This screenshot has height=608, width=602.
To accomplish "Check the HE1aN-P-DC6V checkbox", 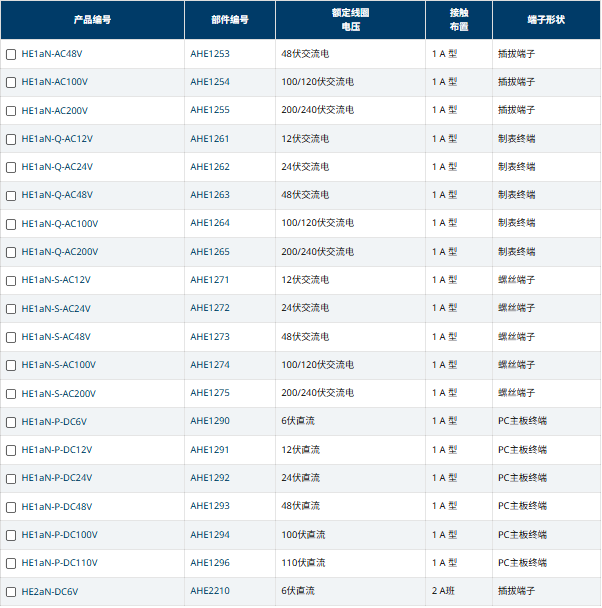I will point(11,422).
